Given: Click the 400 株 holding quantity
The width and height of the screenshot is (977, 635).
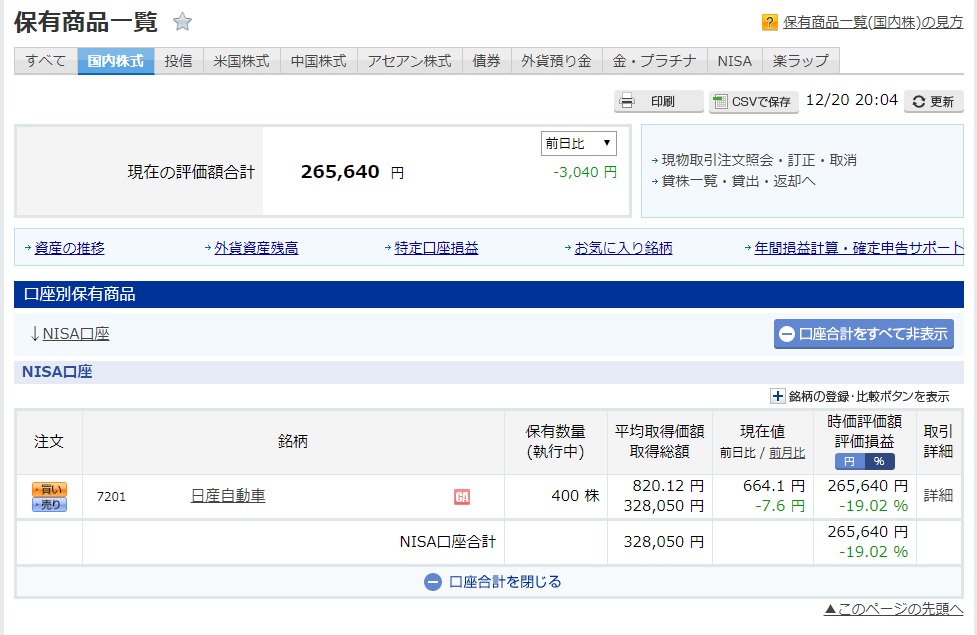Looking at the screenshot, I should coord(575,496).
